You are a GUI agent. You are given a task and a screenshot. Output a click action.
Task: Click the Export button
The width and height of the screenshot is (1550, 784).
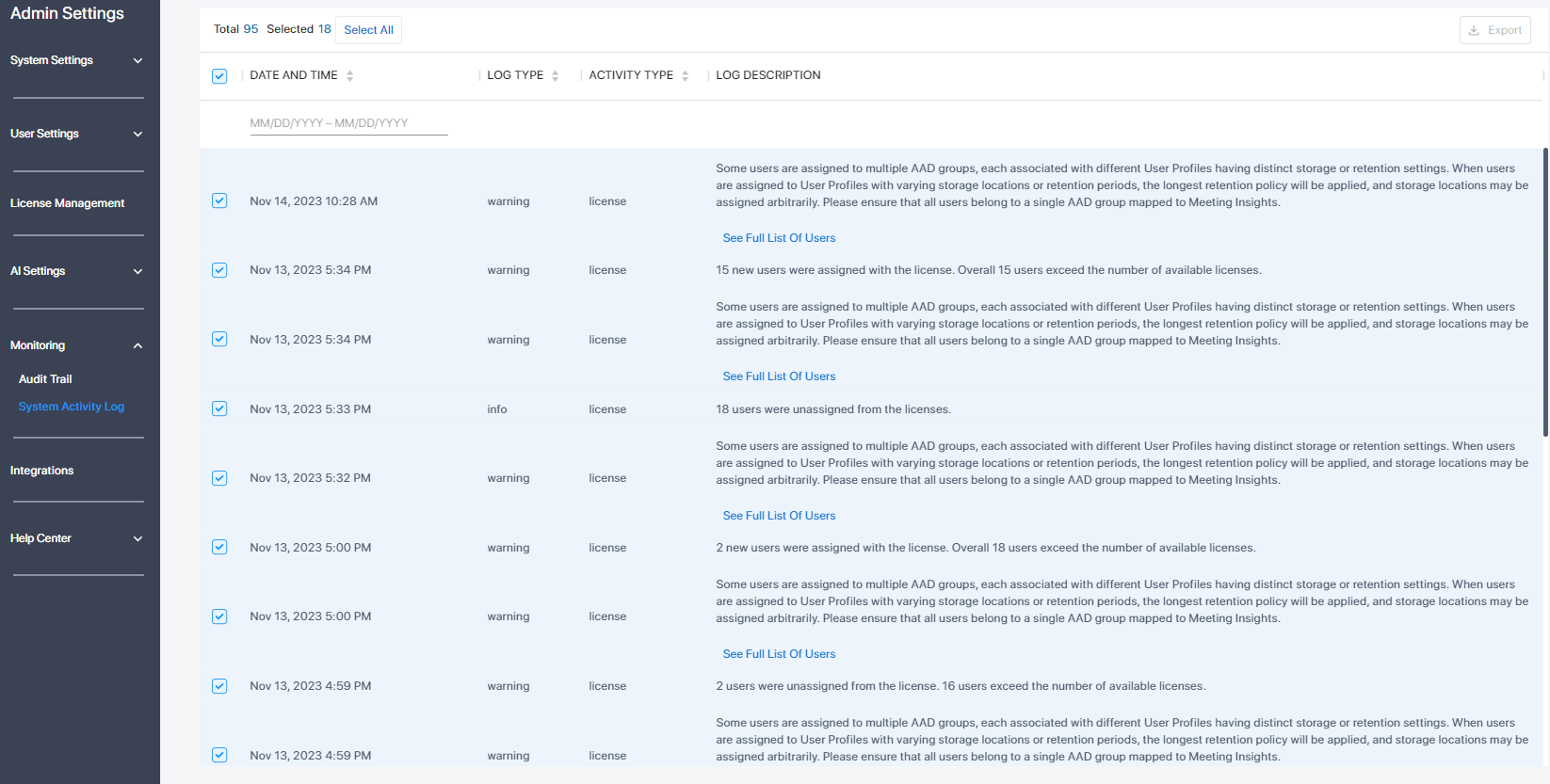[x=1494, y=30]
